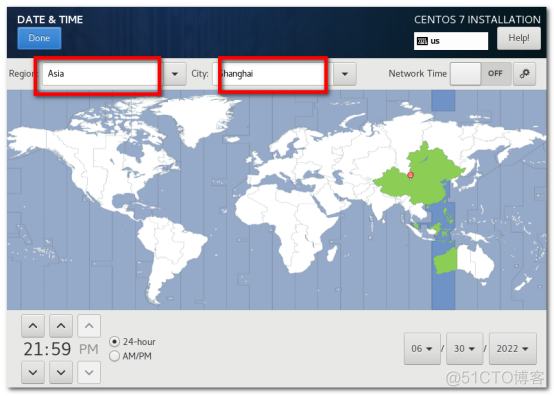Image resolution: width=554 pixels, height=396 pixels.
Task: Click the red location pin on map
Action: pos(411,175)
